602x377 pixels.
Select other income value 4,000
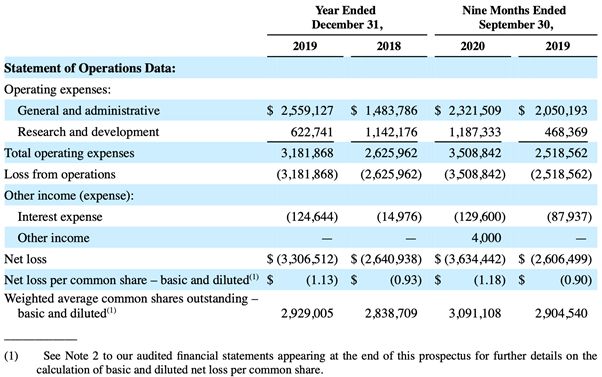point(486,238)
